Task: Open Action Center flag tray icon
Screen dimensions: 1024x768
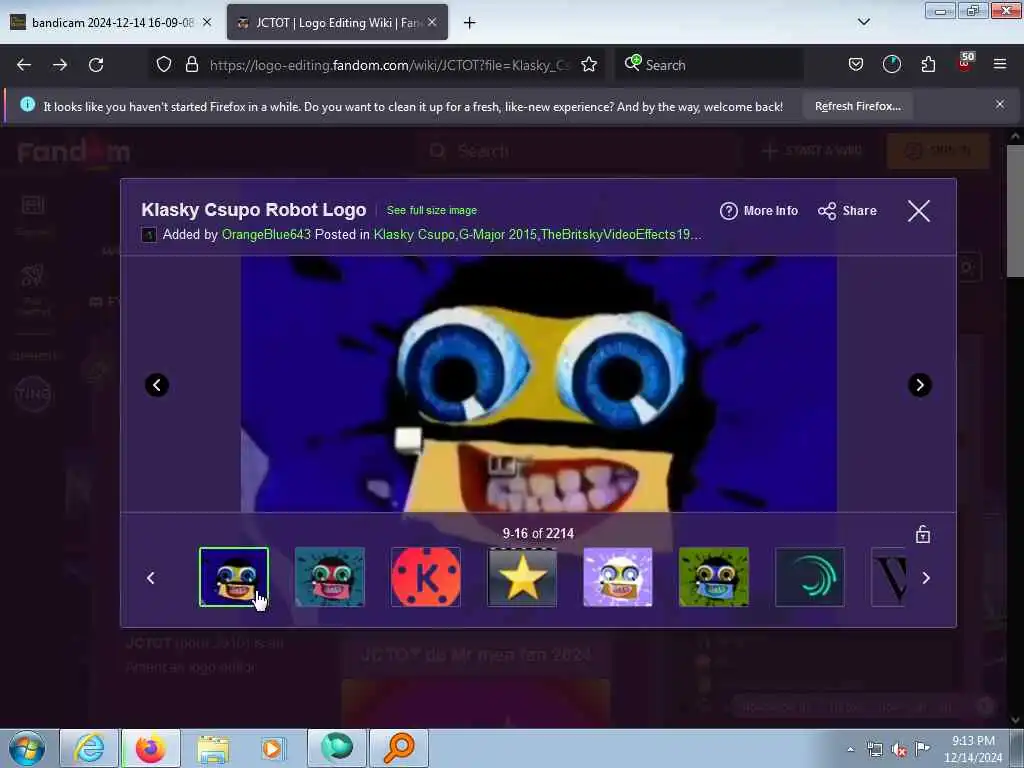Action: [x=922, y=748]
